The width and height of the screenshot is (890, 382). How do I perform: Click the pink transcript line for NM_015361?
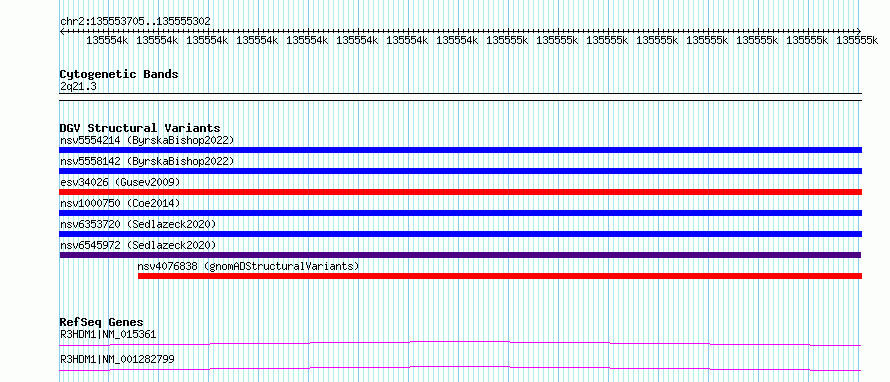[x=460, y=343]
